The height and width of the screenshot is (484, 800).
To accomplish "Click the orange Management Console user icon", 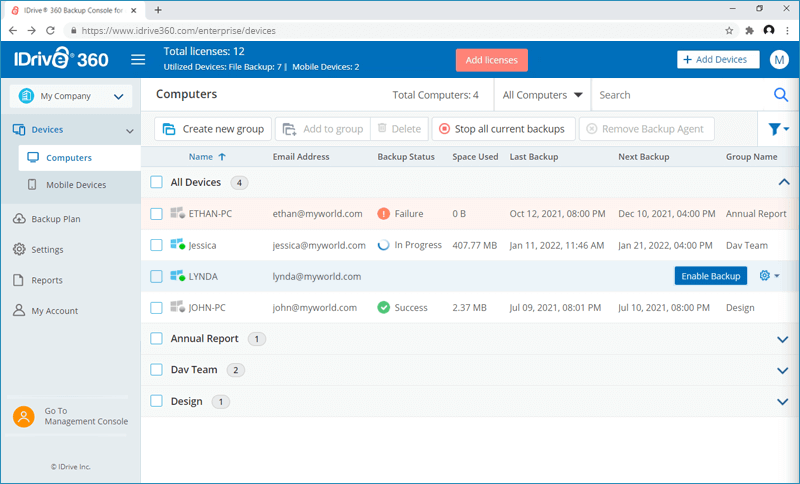I will 23,416.
